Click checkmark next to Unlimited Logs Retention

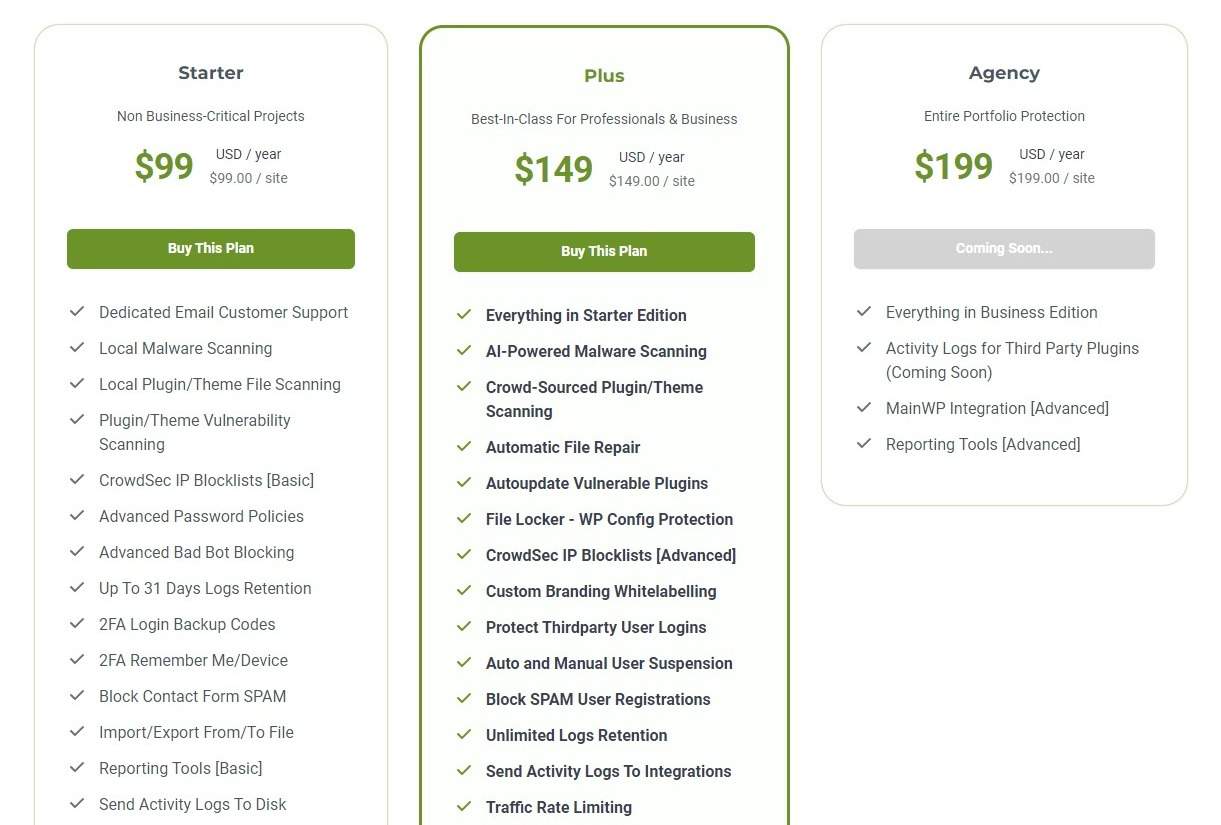tap(463, 734)
